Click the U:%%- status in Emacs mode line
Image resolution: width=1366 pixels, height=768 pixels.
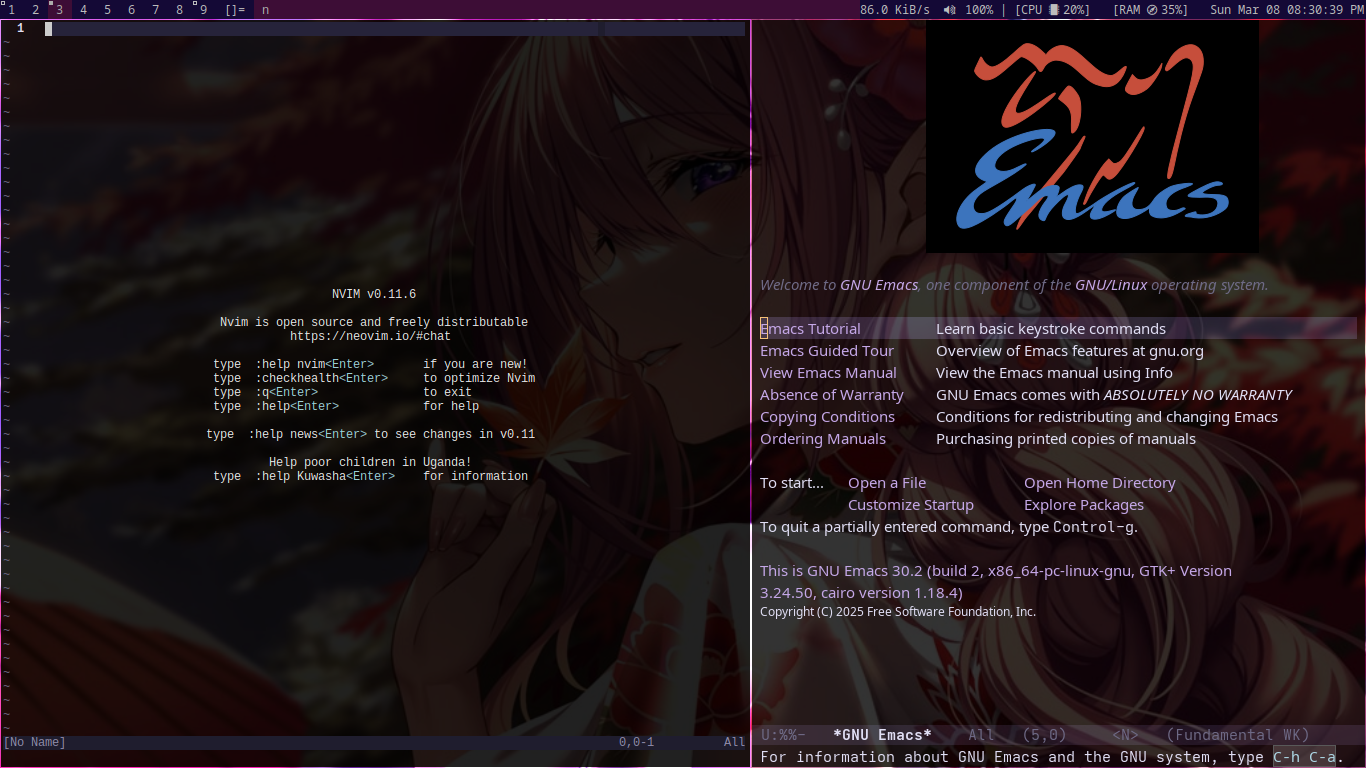[x=783, y=735]
